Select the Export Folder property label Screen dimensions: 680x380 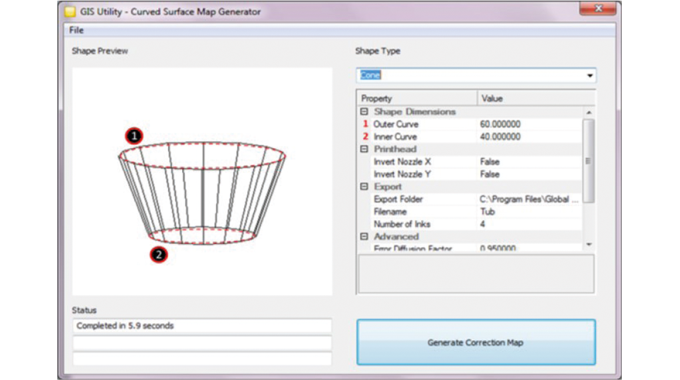click(398, 199)
